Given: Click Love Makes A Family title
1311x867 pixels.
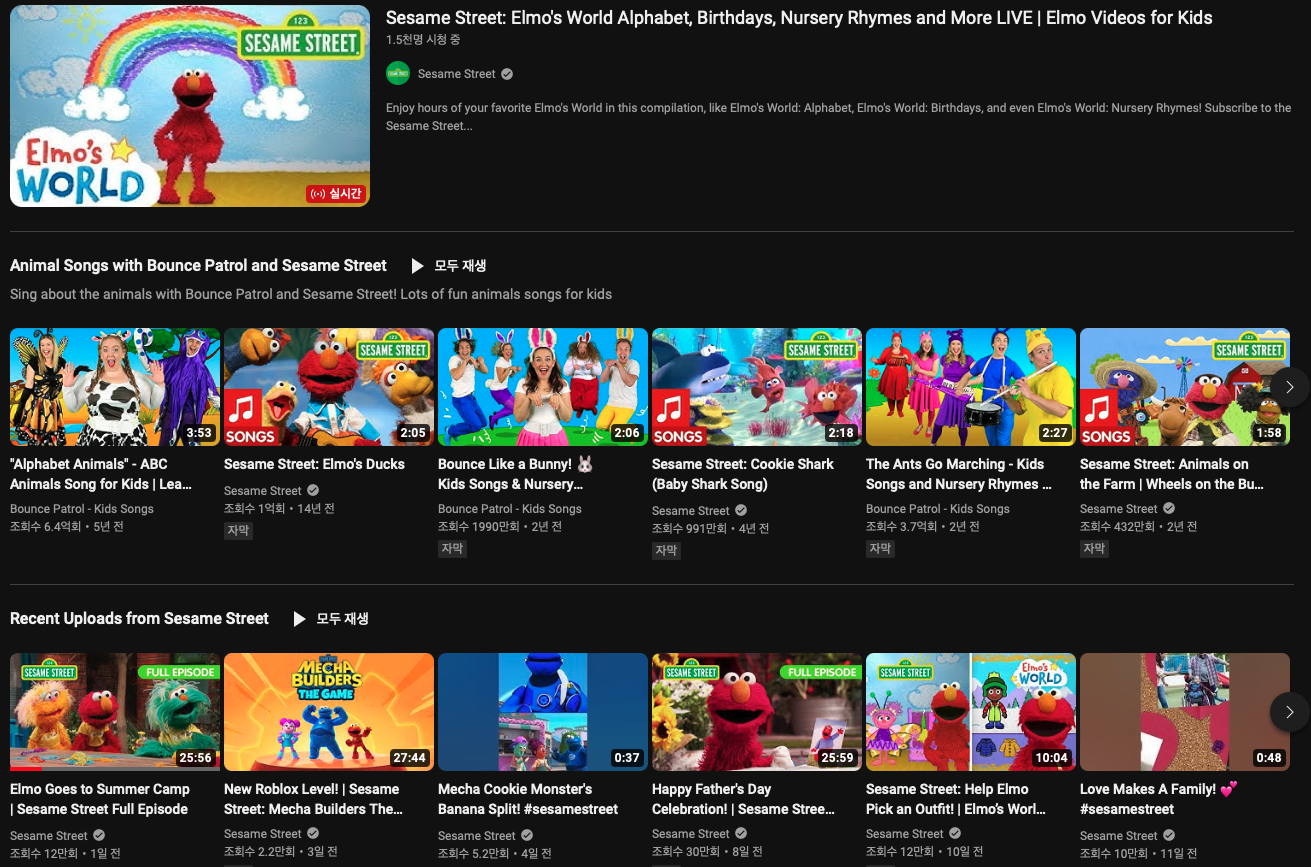Looking at the screenshot, I should [x=1159, y=799].
